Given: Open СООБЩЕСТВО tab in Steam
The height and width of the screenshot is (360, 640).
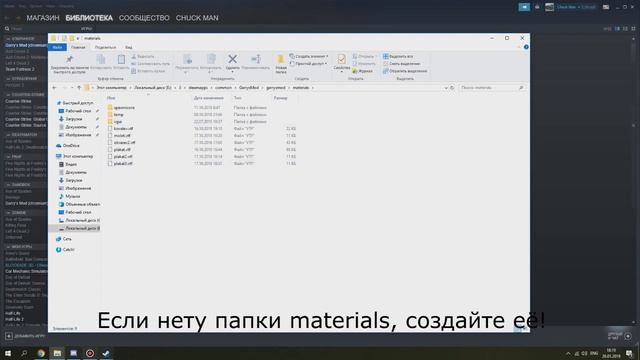Looking at the screenshot, I should (x=144, y=18).
